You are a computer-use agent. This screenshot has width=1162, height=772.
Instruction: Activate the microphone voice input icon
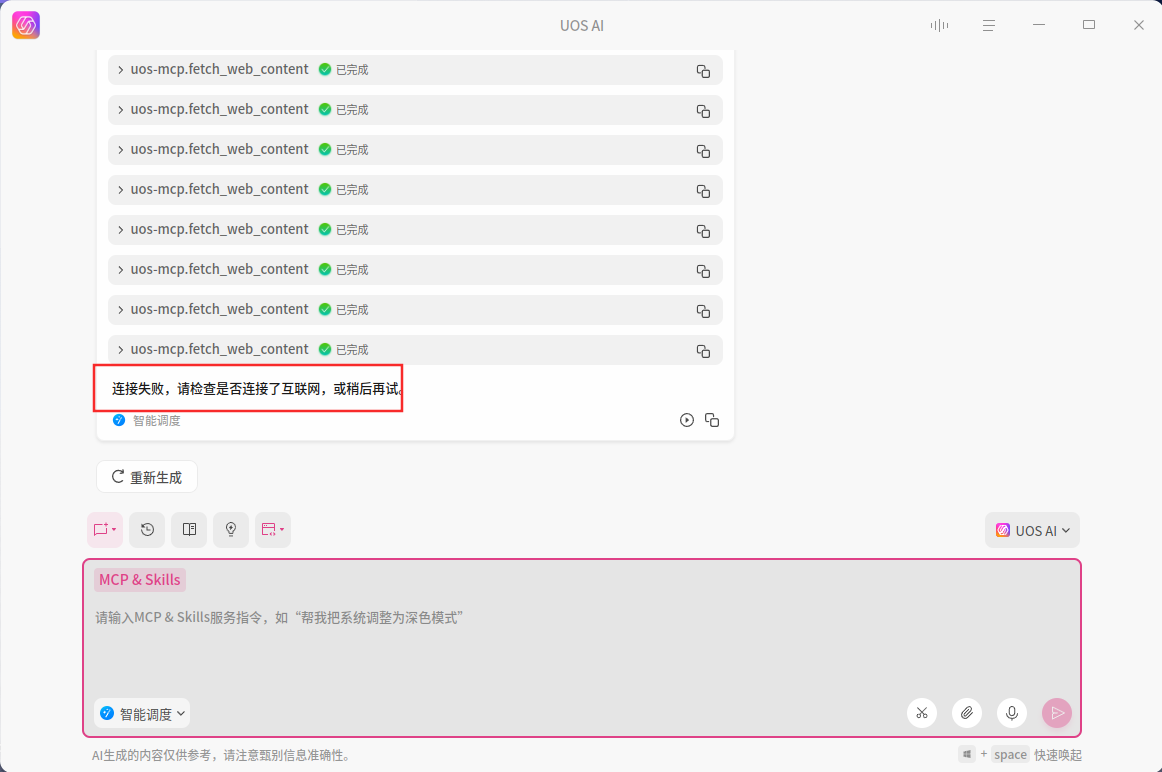coord(1011,713)
